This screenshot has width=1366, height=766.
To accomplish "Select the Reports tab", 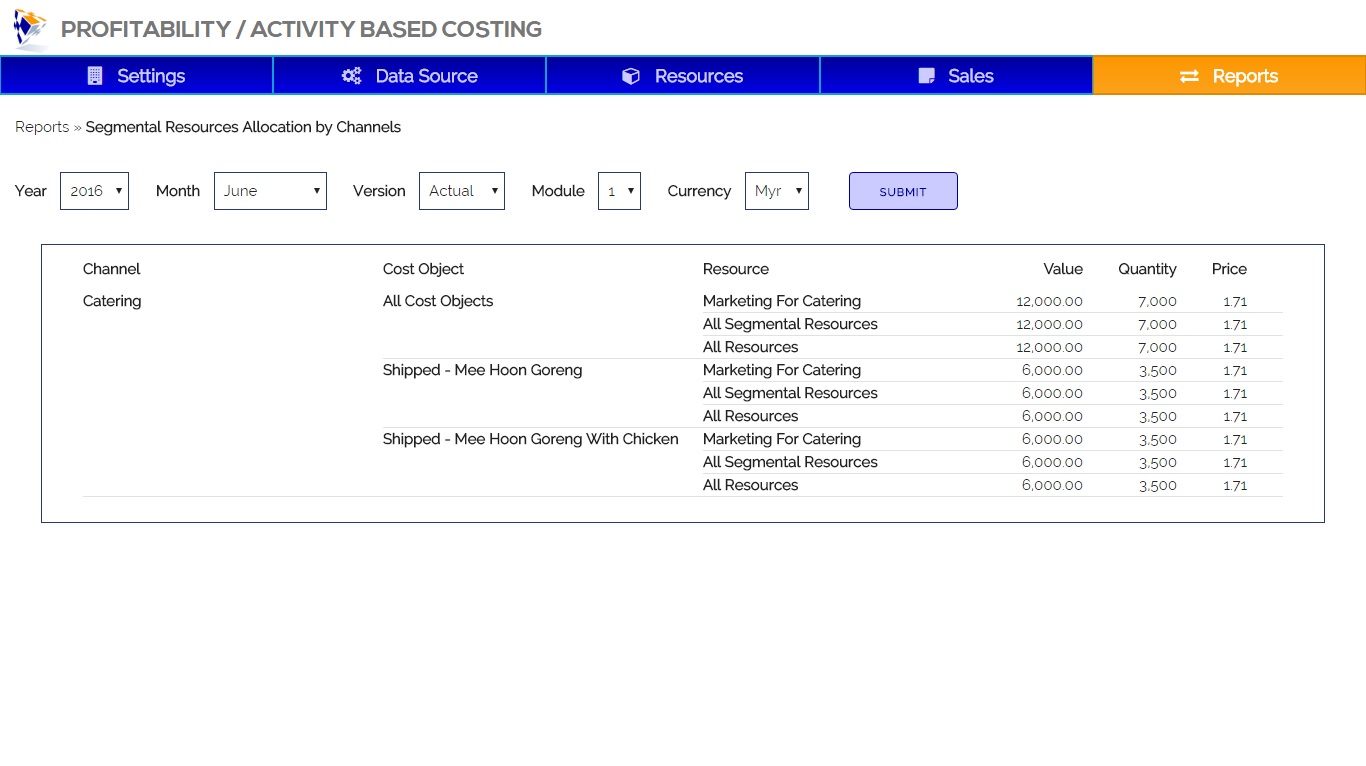I will pyautogui.click(x=1229, y=75).
